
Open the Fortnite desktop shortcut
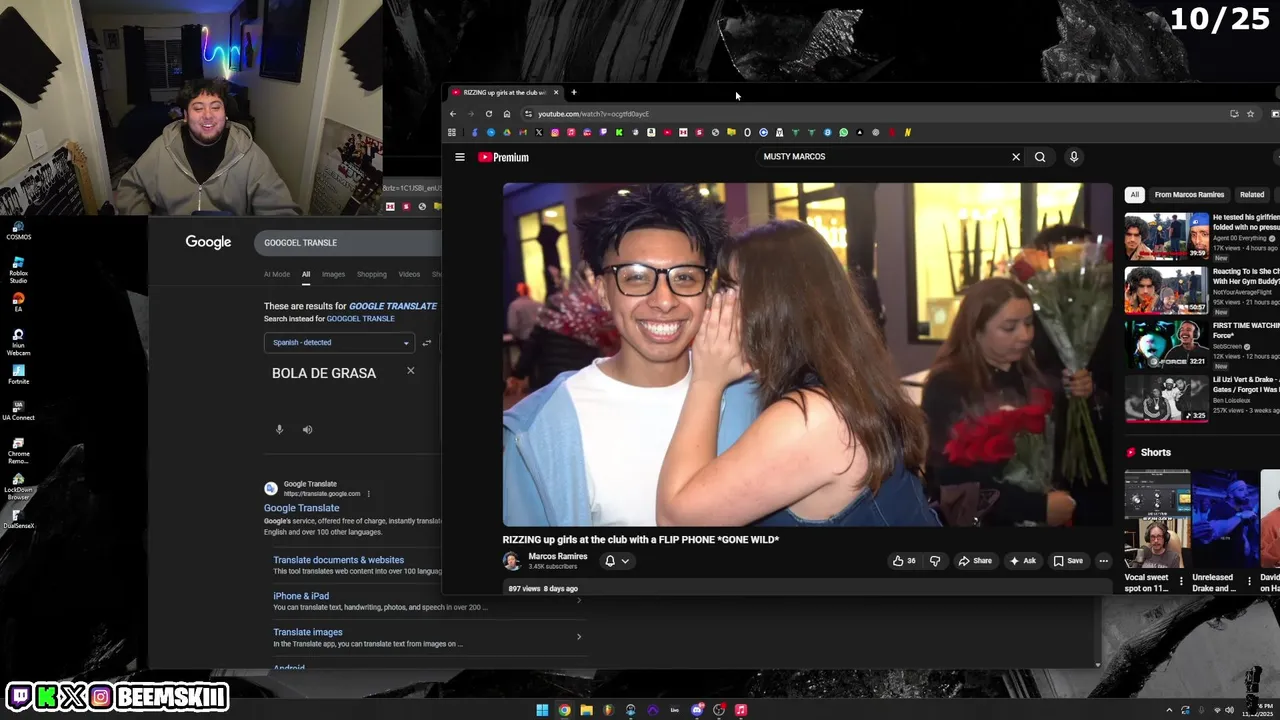click(x=18, y=372)
